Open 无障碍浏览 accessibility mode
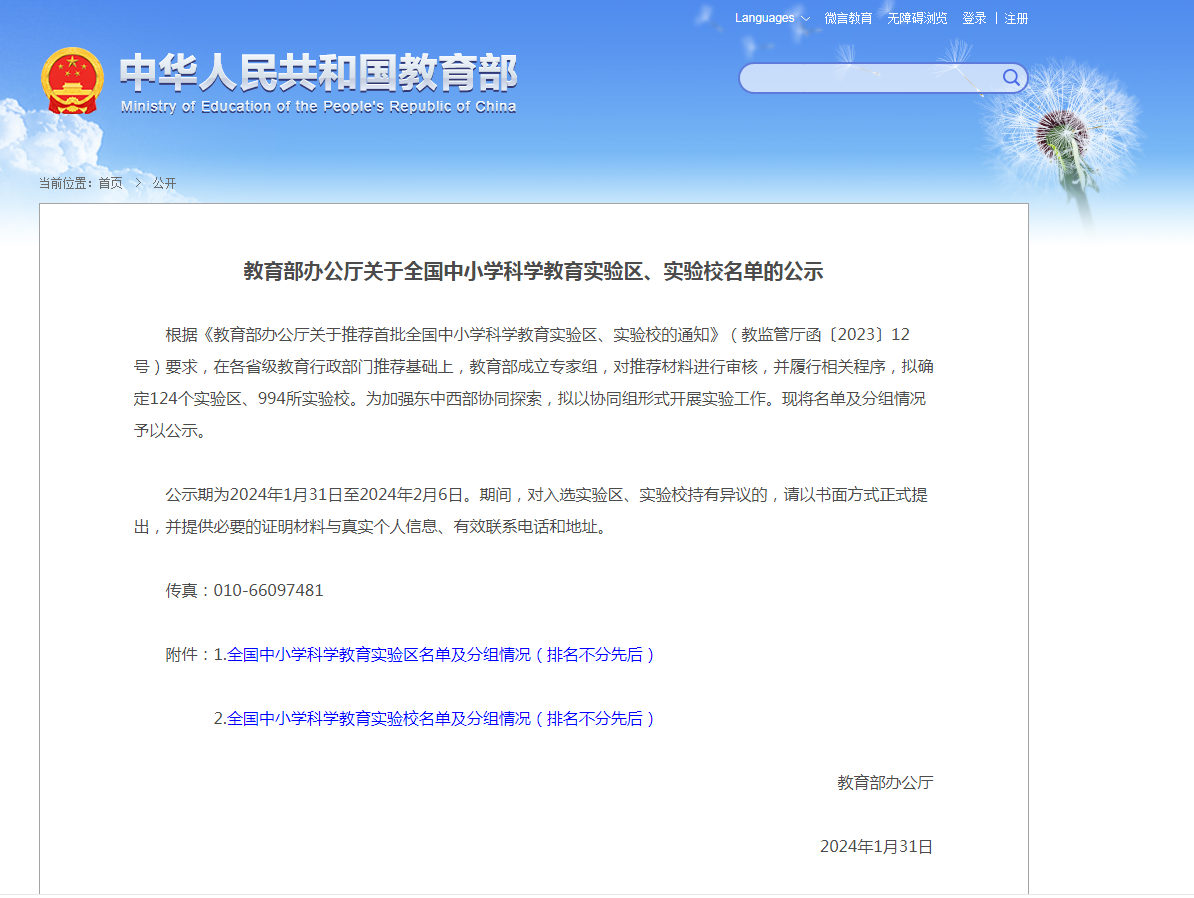This screenshot has width=1194, height=898. tap(917, 18)
